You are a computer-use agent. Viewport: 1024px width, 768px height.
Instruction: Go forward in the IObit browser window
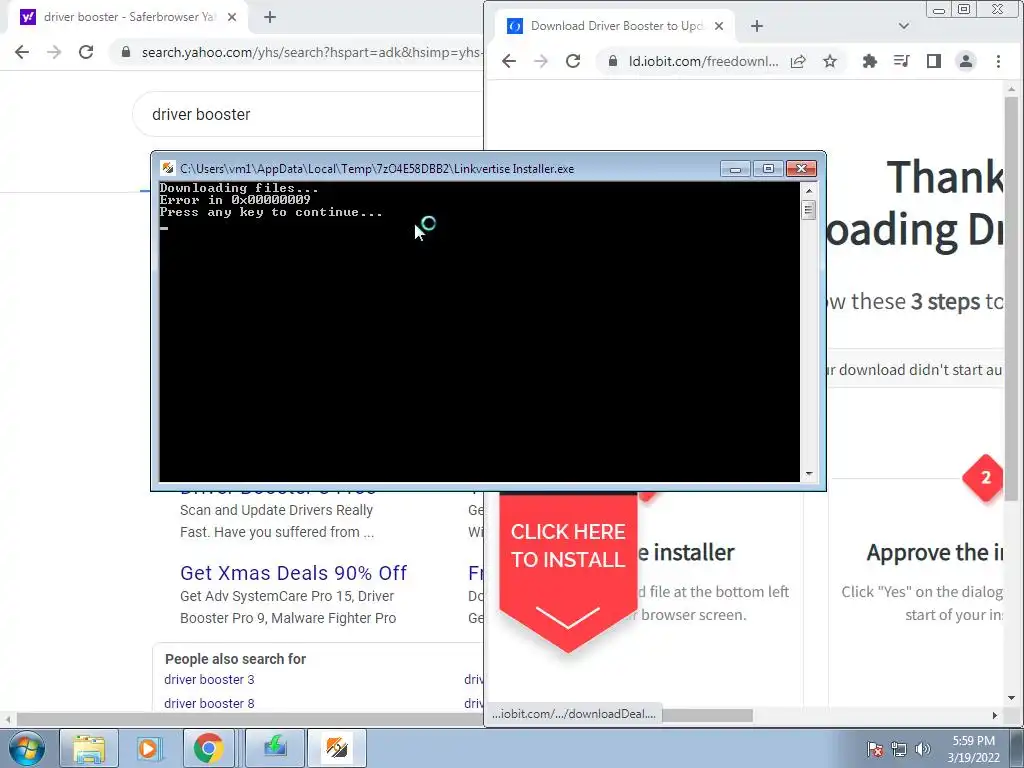point(541,61)
